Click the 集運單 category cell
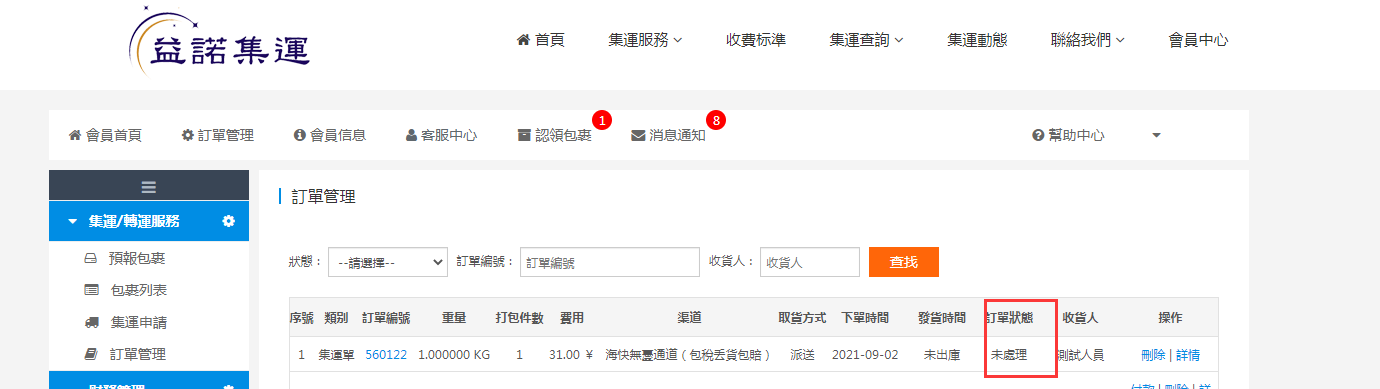Viewport: 1380px width, 389px height. 336,354
